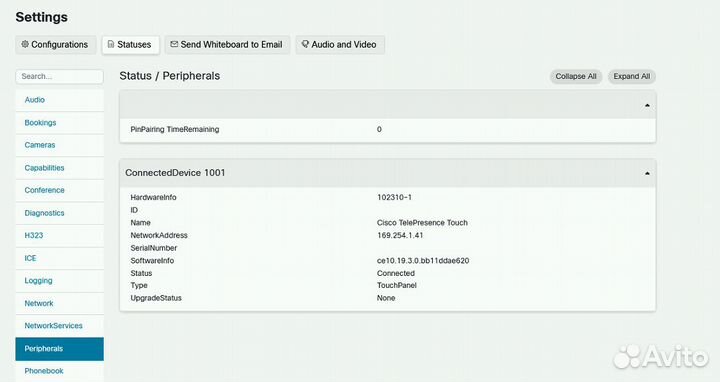The width and height of the screenshot is (720, 382).
Task: Click the PinPairing TimeRemaining label
Action: pyautogui.click(x=175, y=129)
